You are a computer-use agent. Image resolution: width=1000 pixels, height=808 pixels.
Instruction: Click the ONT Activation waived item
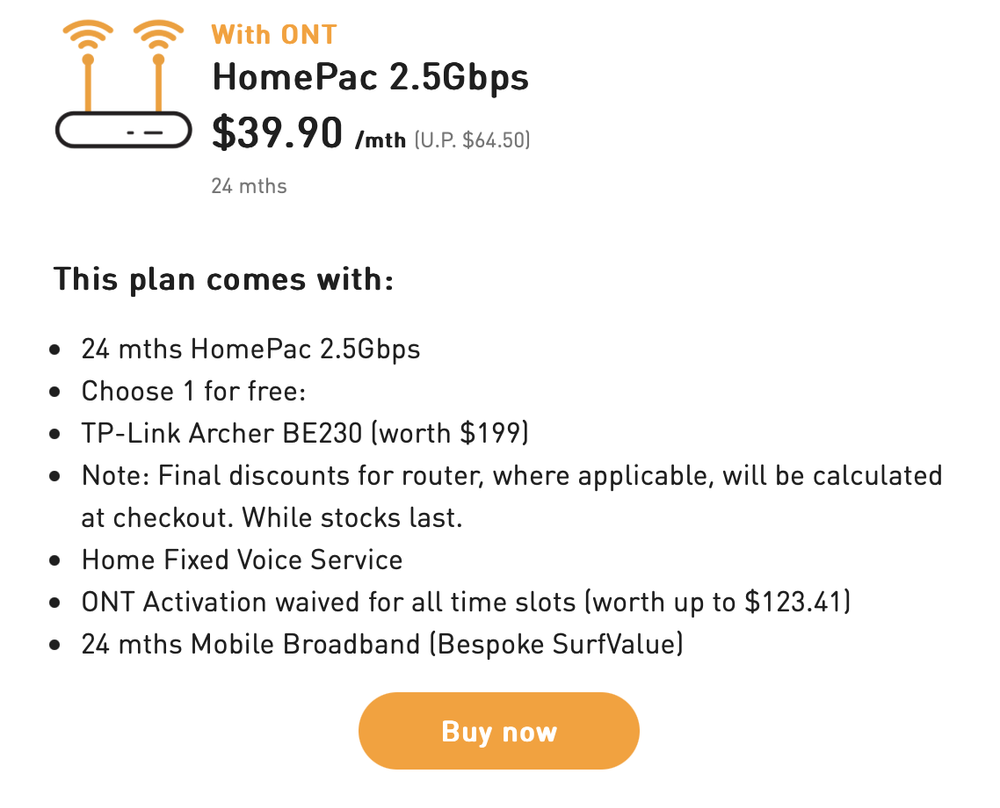pos(466,601)
